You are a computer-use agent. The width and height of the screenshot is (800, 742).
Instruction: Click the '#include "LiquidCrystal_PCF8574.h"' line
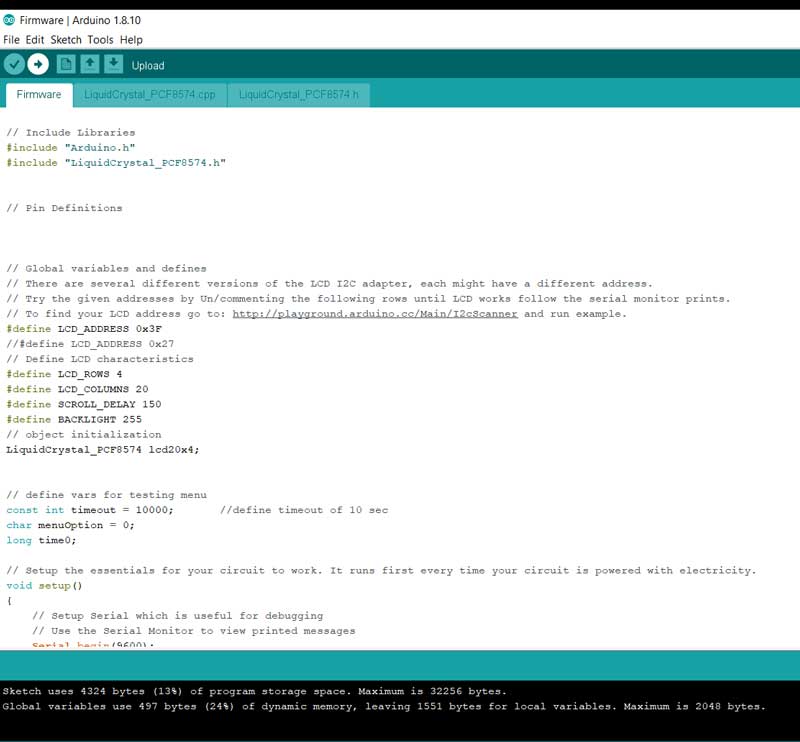(116, 163)
